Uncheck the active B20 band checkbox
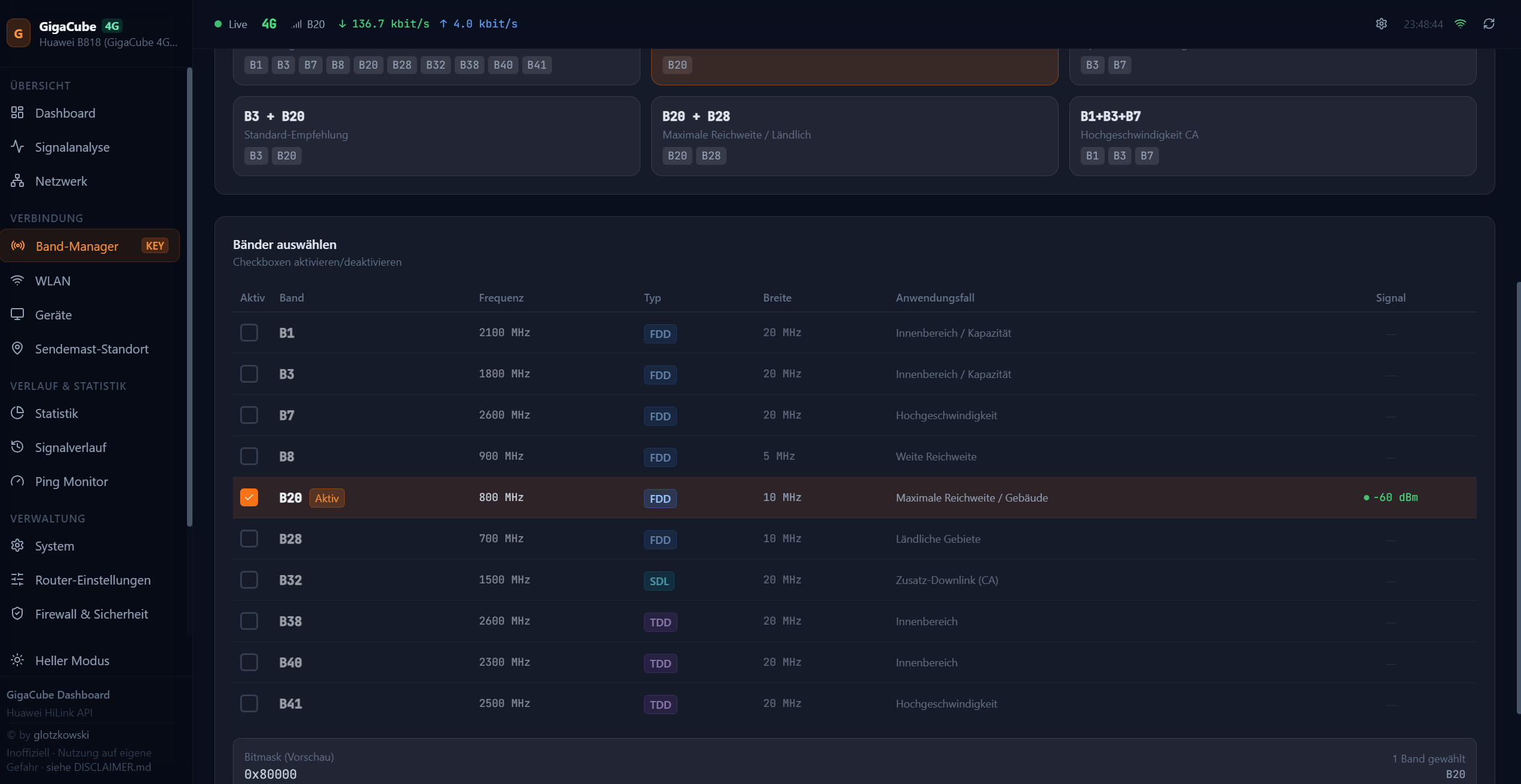The width and height of the screenshot is (1521, 784). (249, 497)
